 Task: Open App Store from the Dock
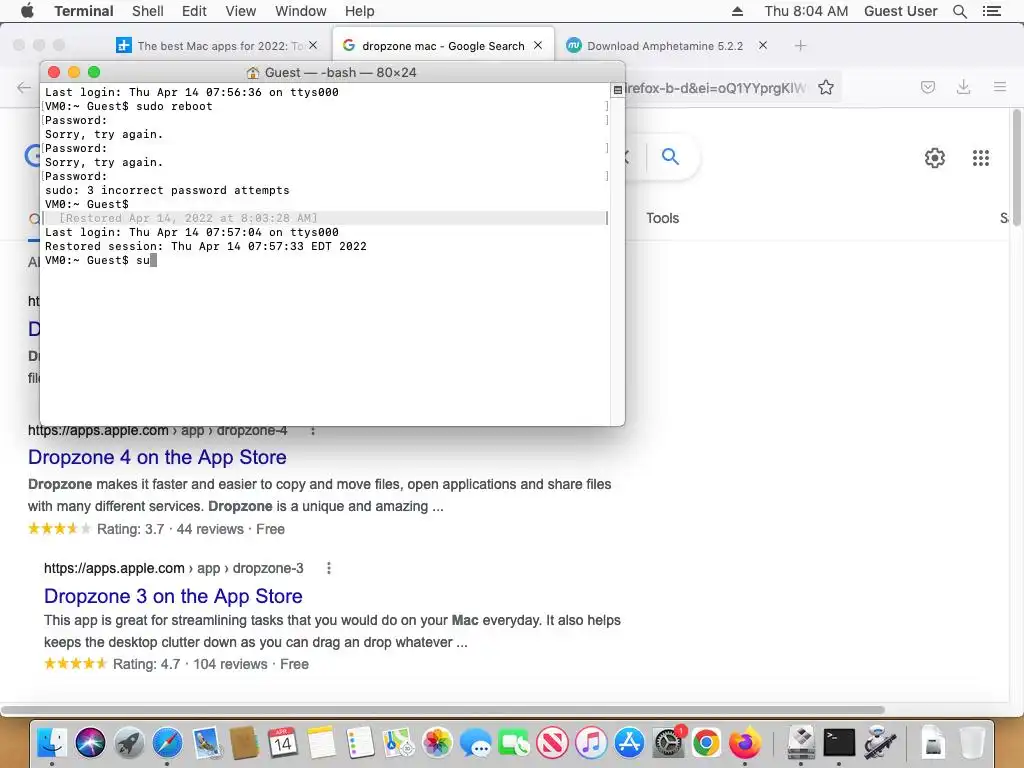pos(630,743)
